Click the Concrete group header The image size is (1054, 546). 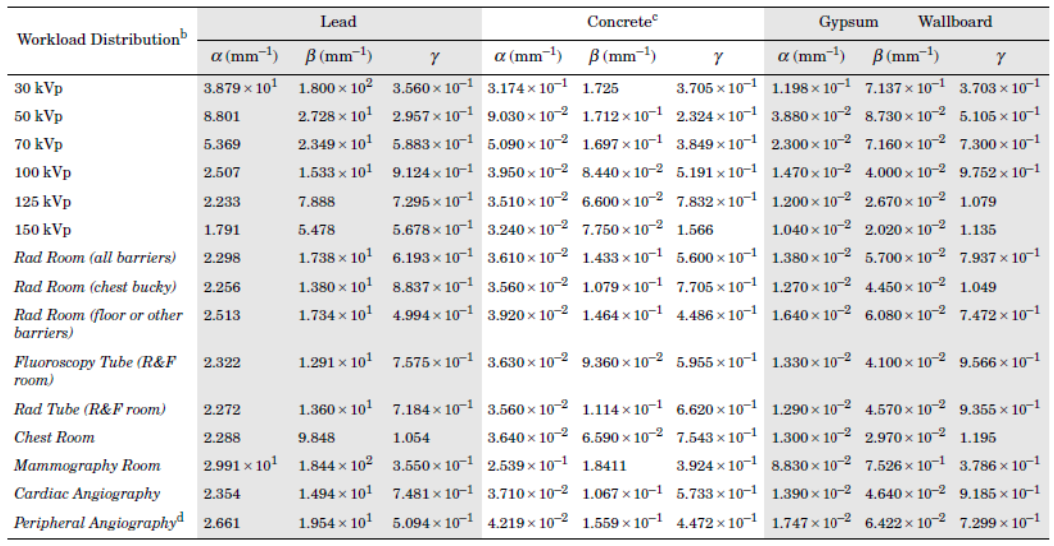click(x=622, y=21)
